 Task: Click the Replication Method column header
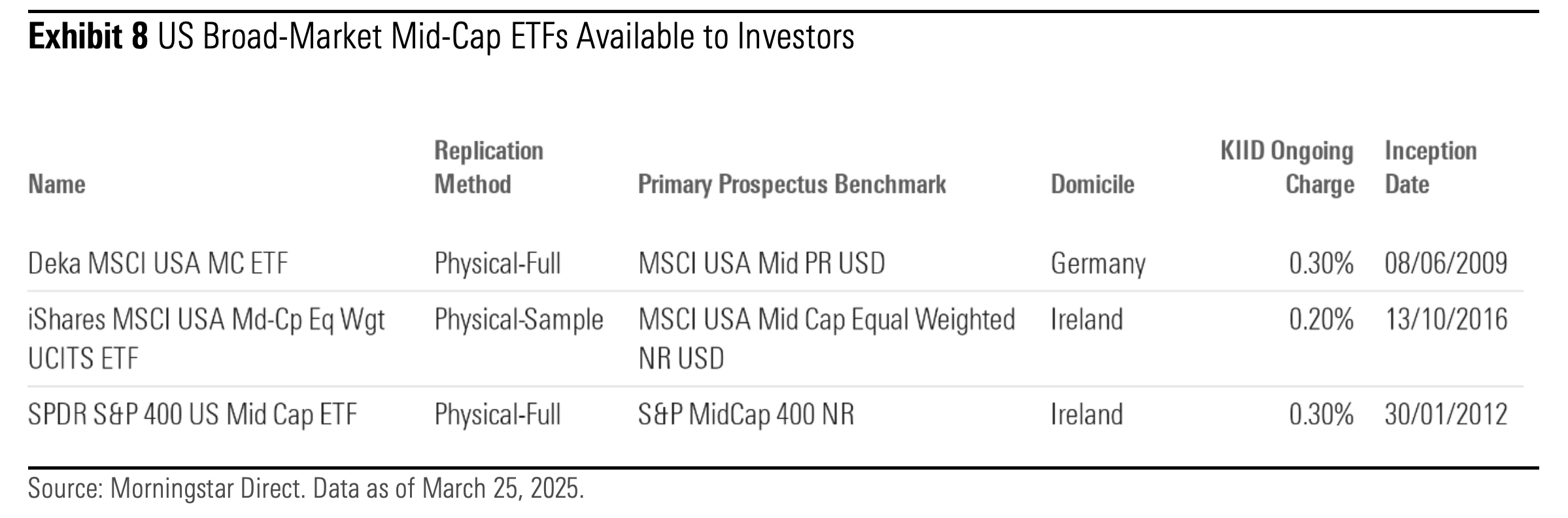click(x=488, y=167)
